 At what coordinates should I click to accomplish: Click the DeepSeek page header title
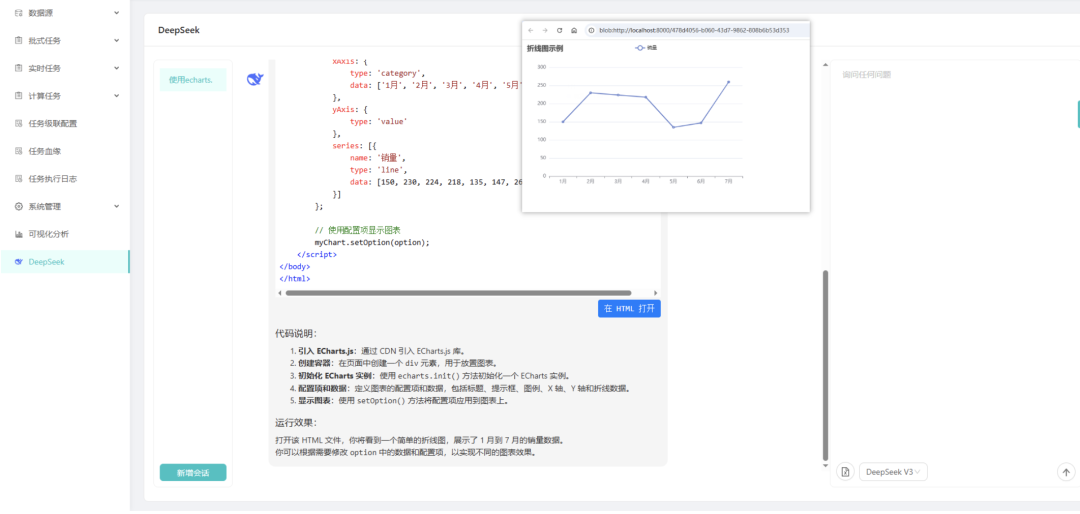178,30
